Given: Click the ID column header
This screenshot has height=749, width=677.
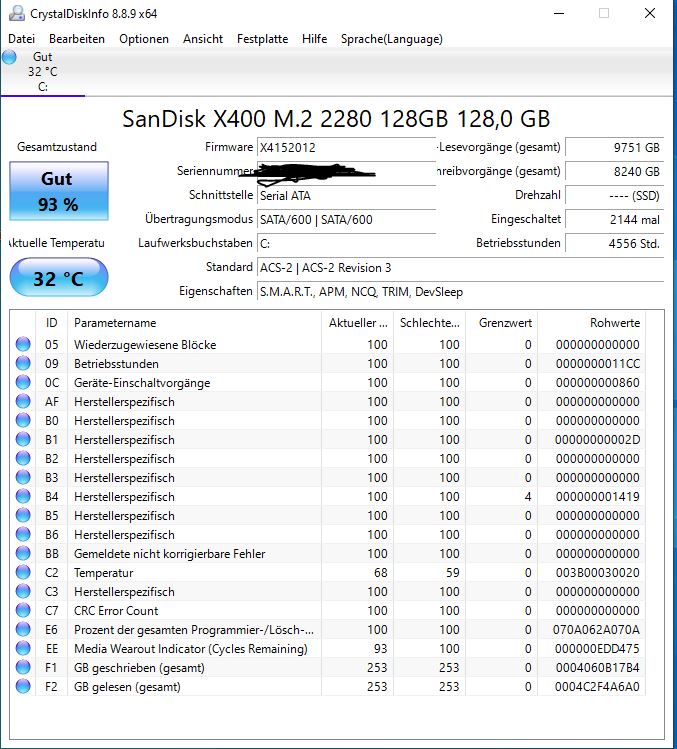Looking at the screenshot, I should [x=52, y=323].
